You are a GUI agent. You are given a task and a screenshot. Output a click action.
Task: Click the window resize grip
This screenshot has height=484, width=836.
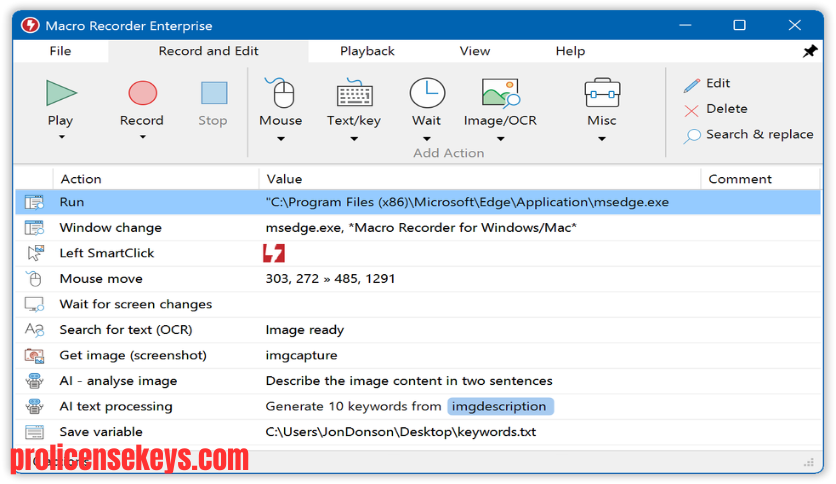tap(809, 463)
